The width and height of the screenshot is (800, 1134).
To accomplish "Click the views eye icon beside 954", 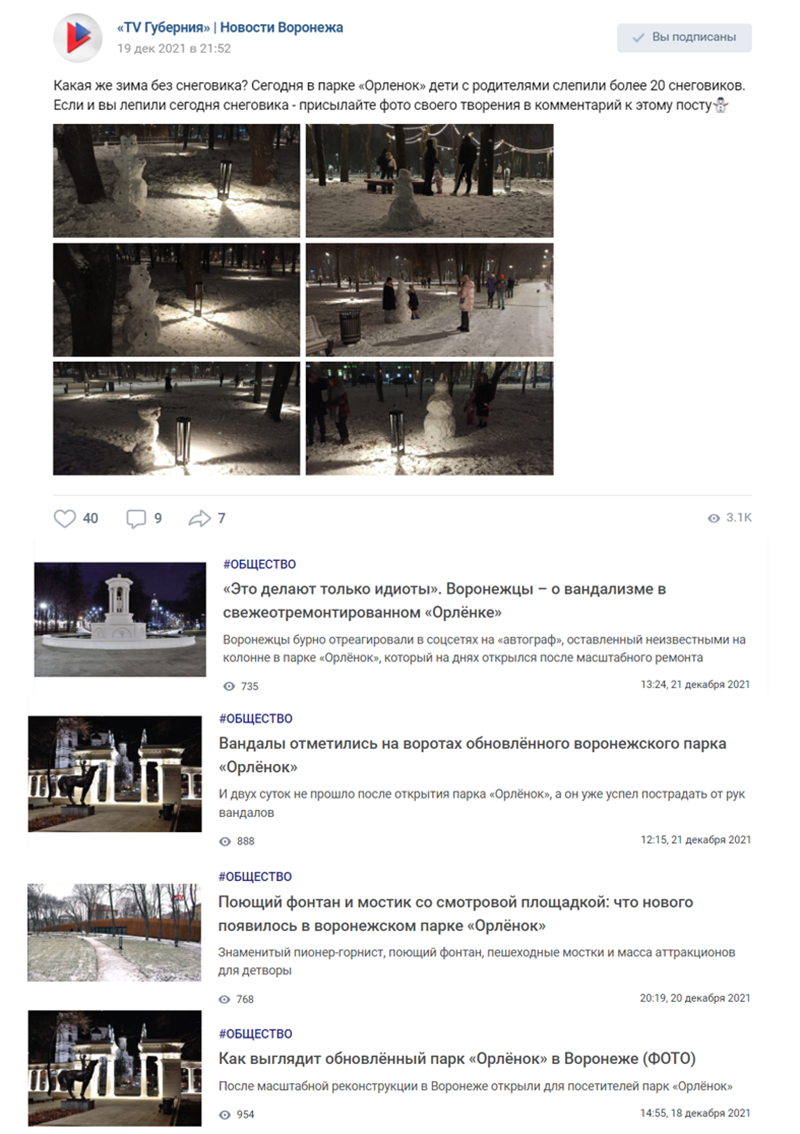I will click(x=225, y=1114).
